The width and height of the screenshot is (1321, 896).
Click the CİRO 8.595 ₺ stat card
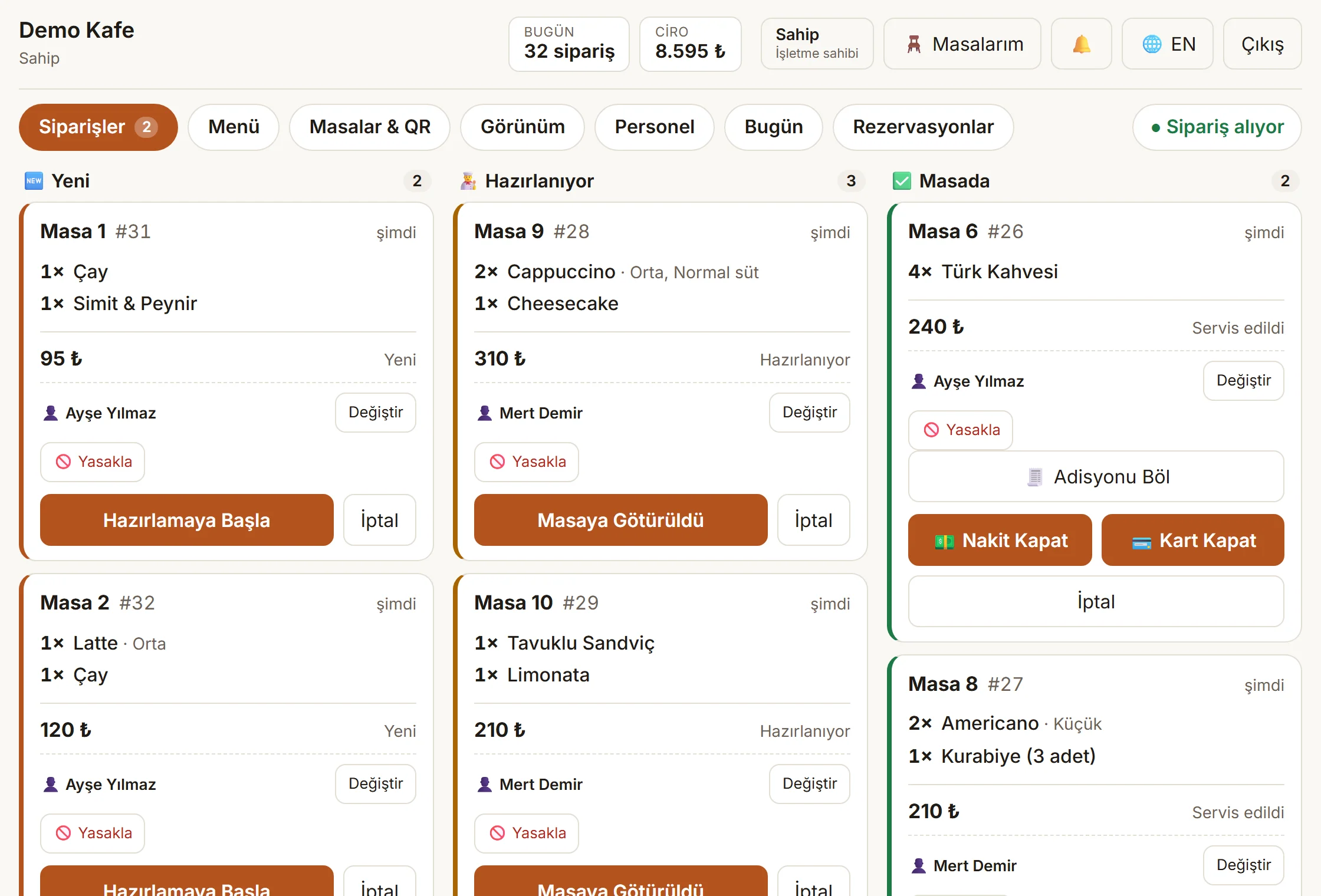(x=691, y=44)
